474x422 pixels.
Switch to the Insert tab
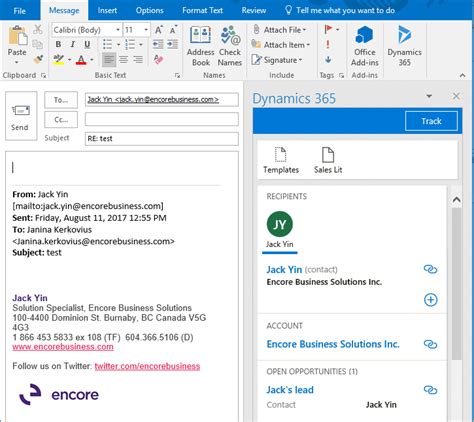click(107, 11)
